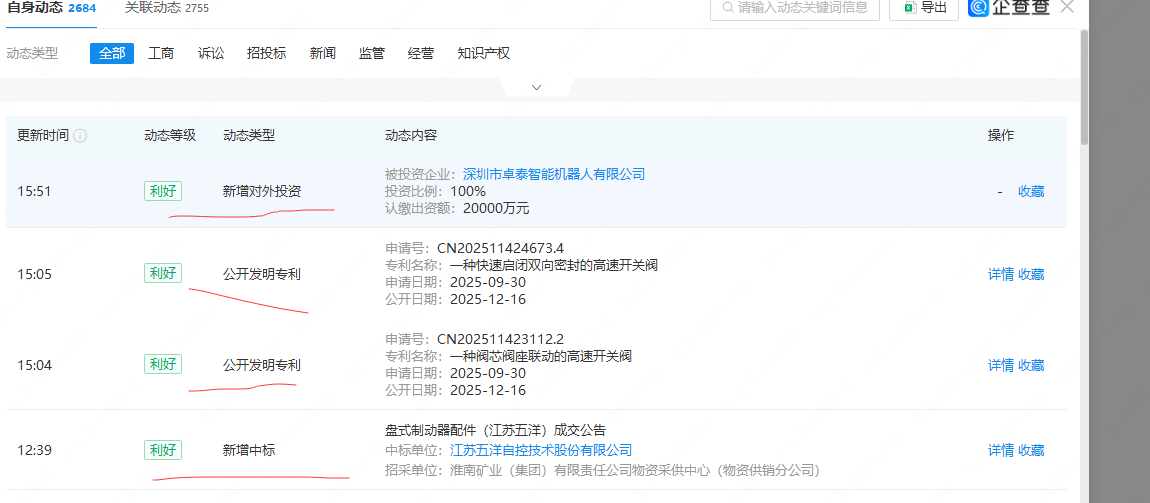This screenshot has height=503, width=1150.
Task: Click the 利好 tag in 15:51 row
Action: pyautogui.click(x=163, y=191)
